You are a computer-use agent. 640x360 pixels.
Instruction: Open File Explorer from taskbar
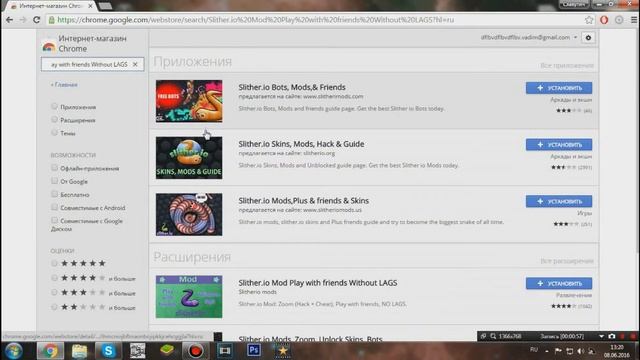[x=79, y=351]
